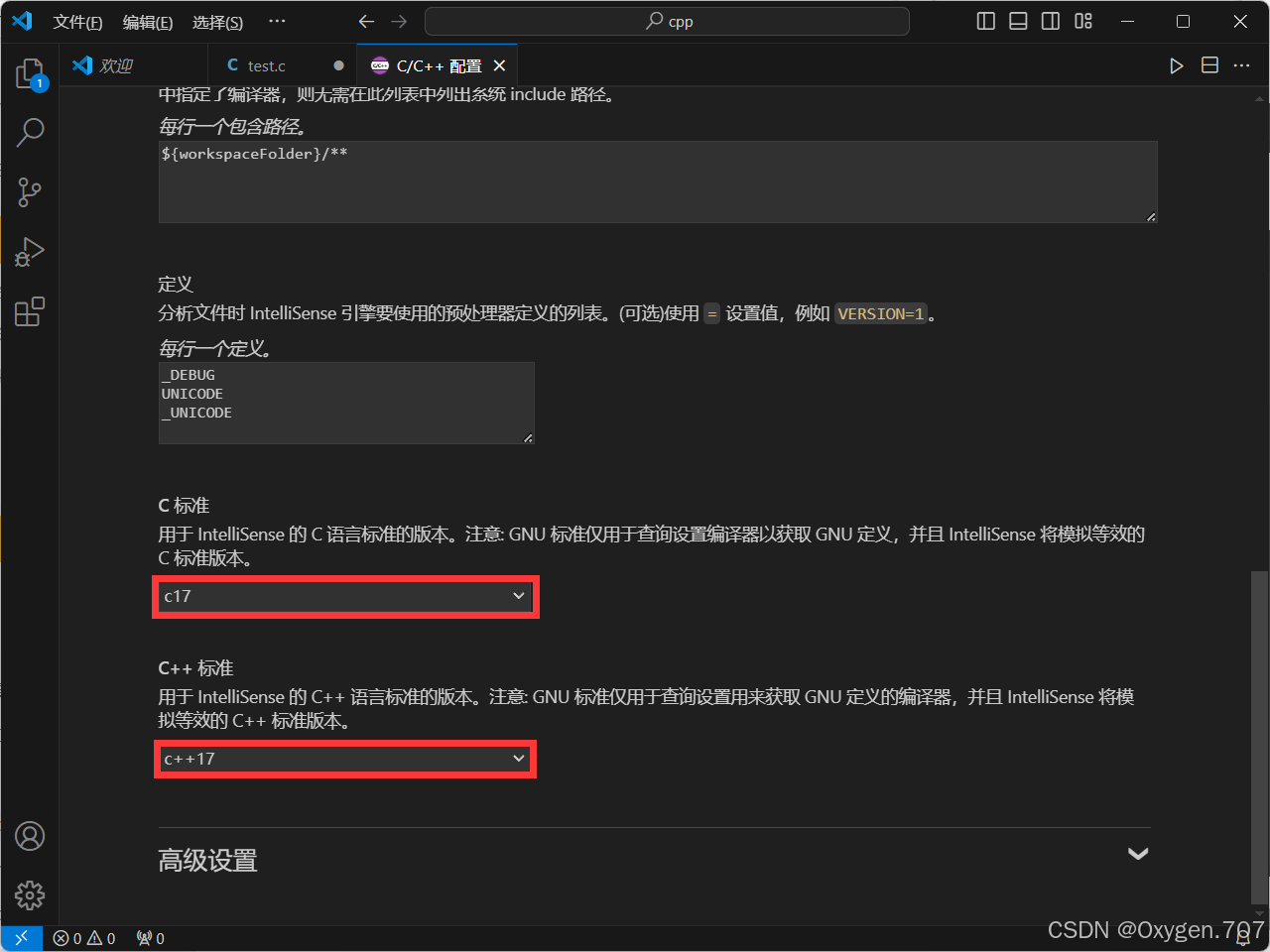Open the Extensions view
1270x952 pixels.
(x=30, y=311)
